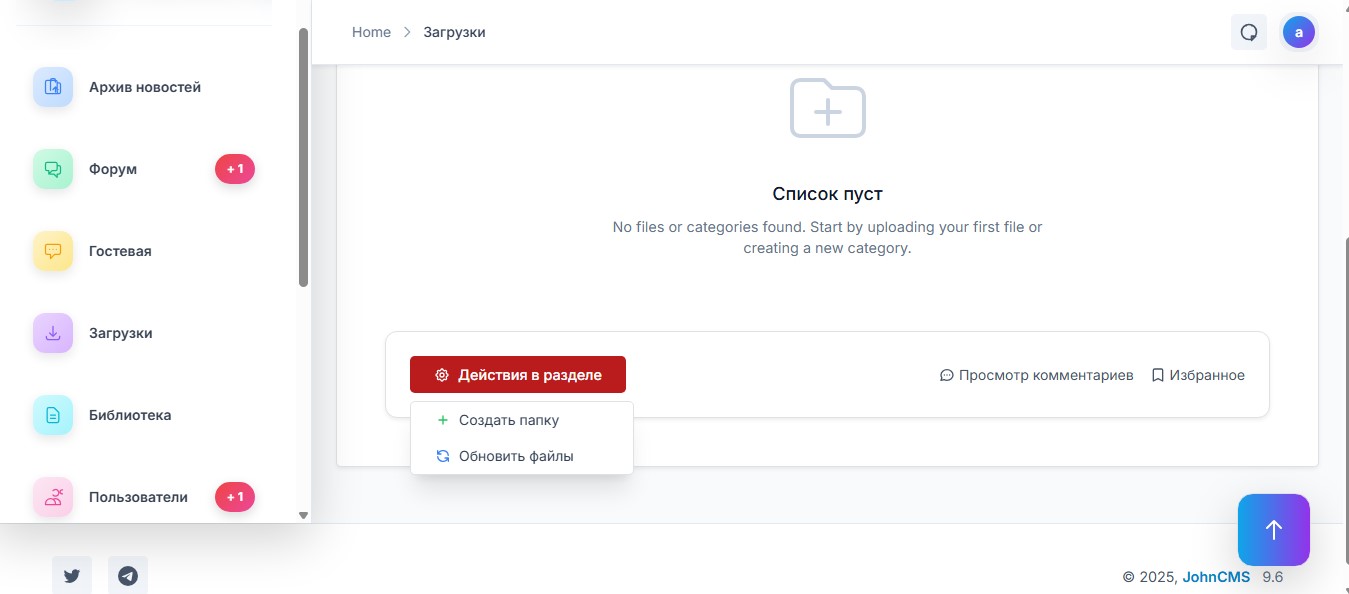Click the scroll-to-top arrow button
Image resolution: width=1349 pixels, height=594 pixels.
point(1273,530)
